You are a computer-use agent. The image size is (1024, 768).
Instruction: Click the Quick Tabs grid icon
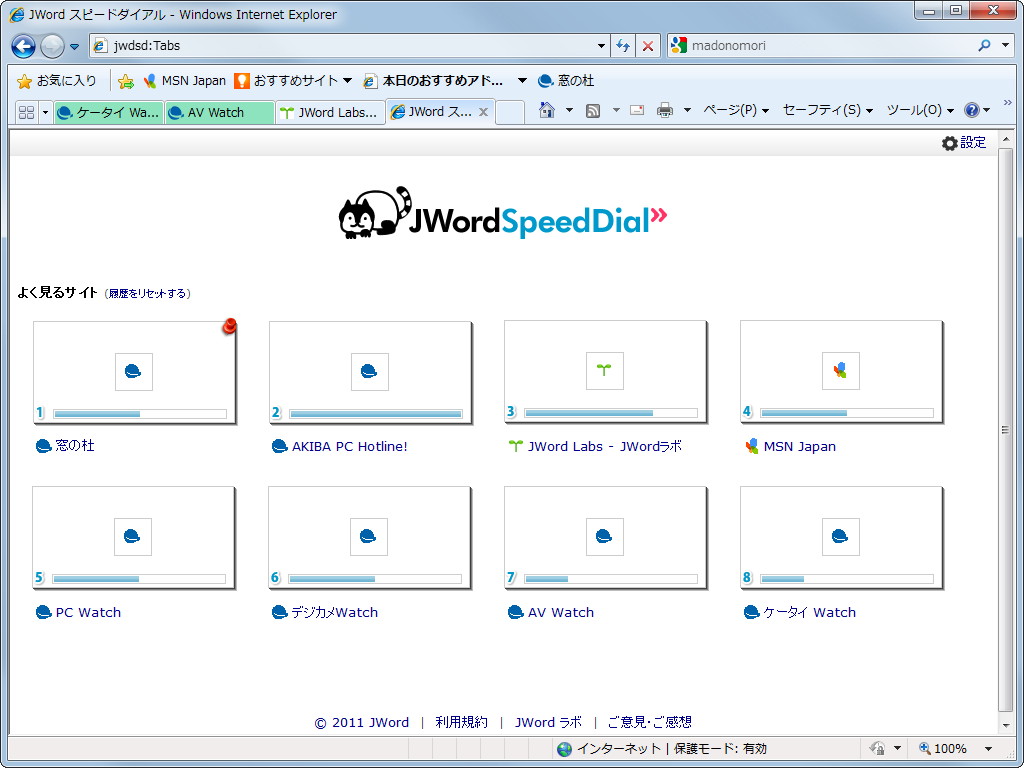[x=27, y=112]
